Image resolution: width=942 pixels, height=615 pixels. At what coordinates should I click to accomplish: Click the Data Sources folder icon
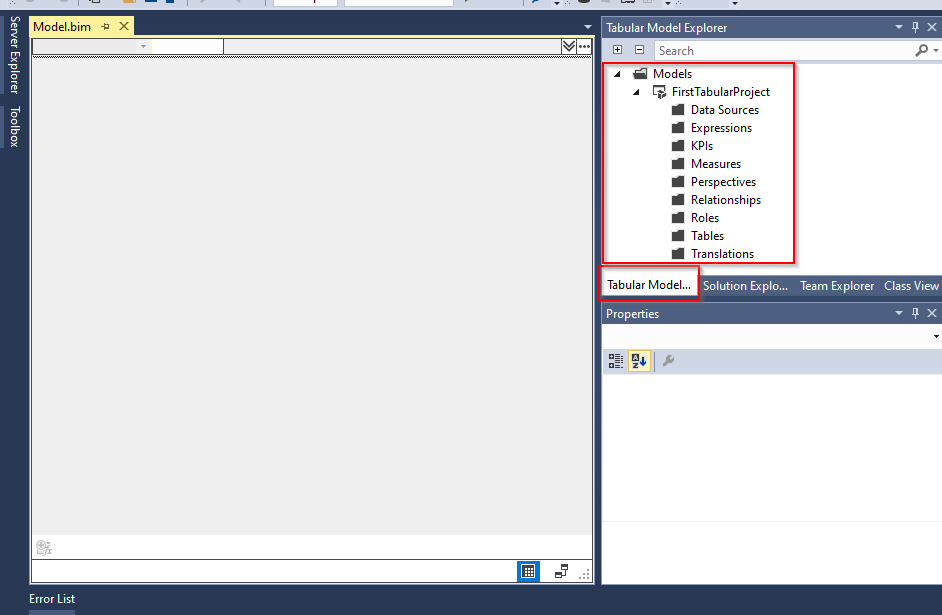click(x=678, y=109)
